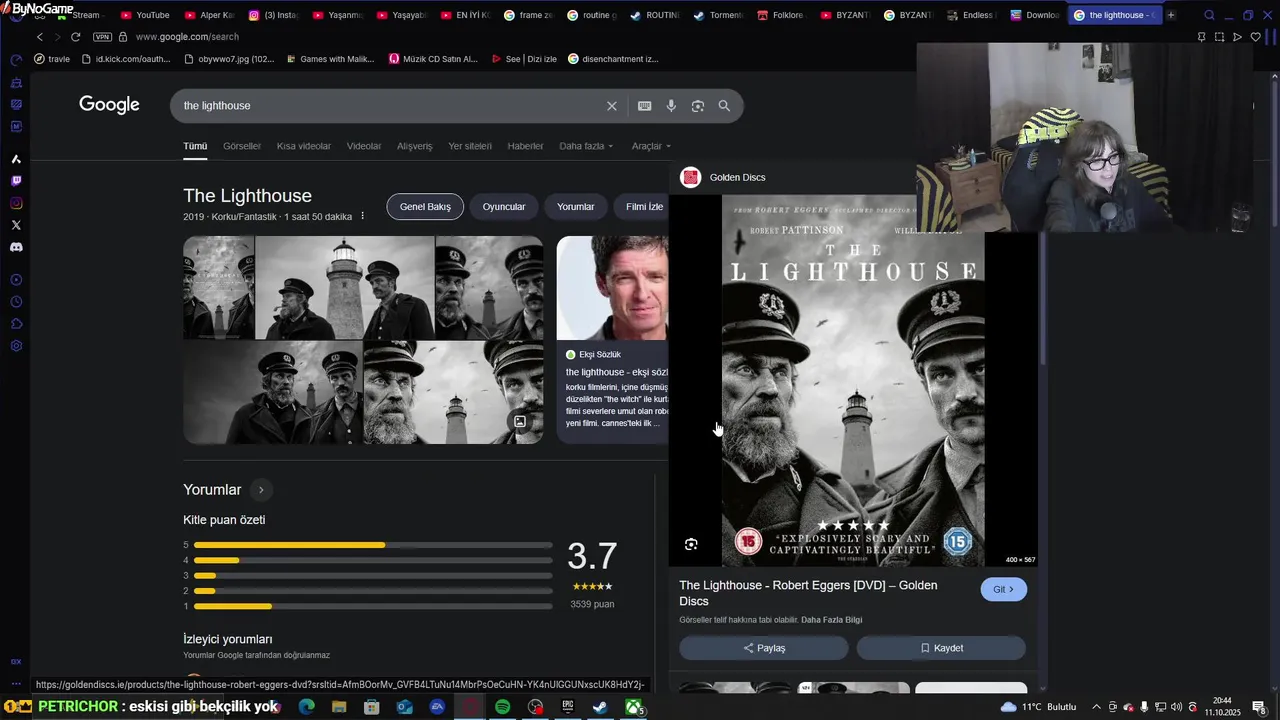Image resolution: width=1280 pixels, height=720 pixels.
Task: Click the 3539 puan rating count
Action: click(592, 604)
